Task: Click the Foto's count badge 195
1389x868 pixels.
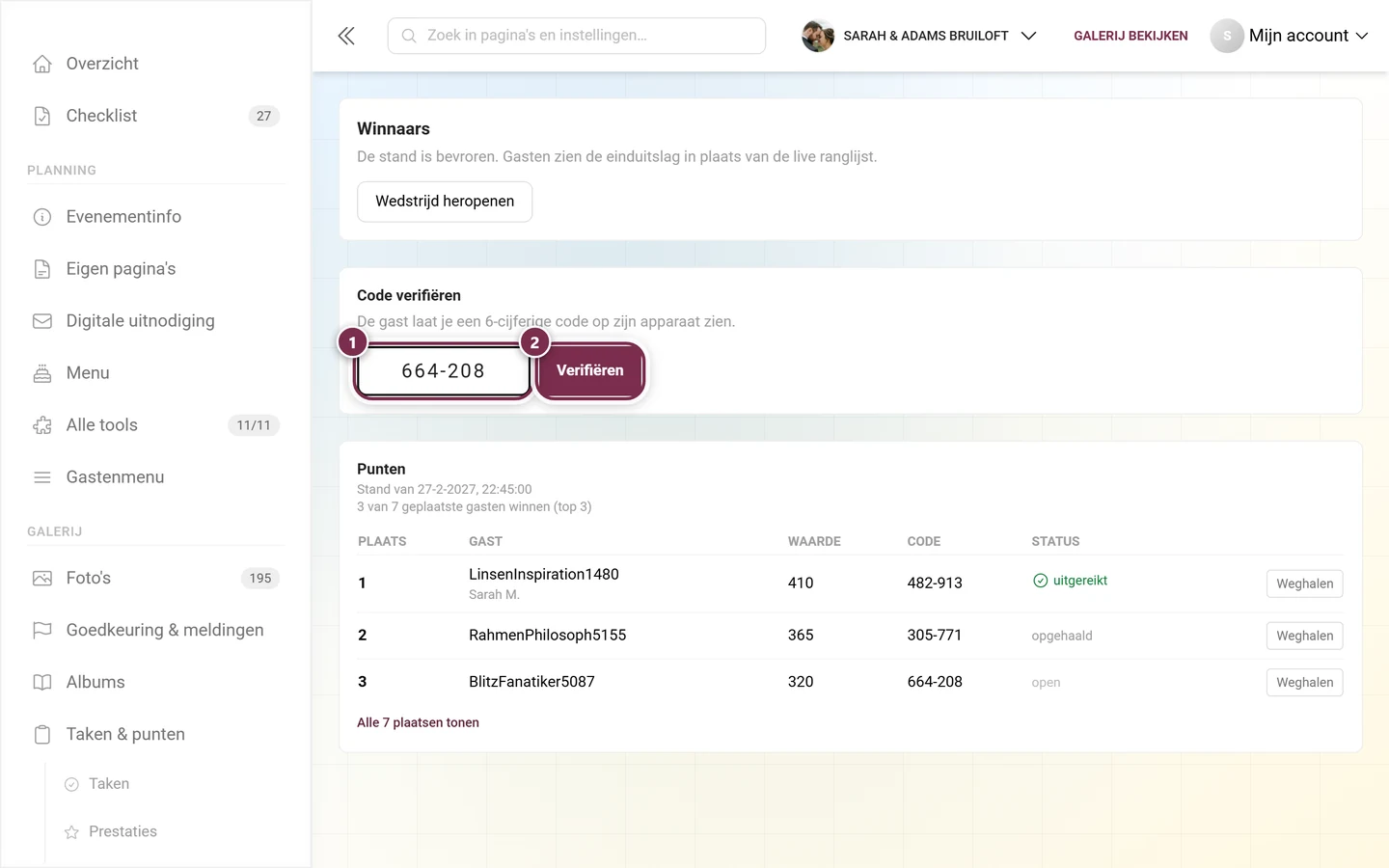Action: click(x=260, y=579)
